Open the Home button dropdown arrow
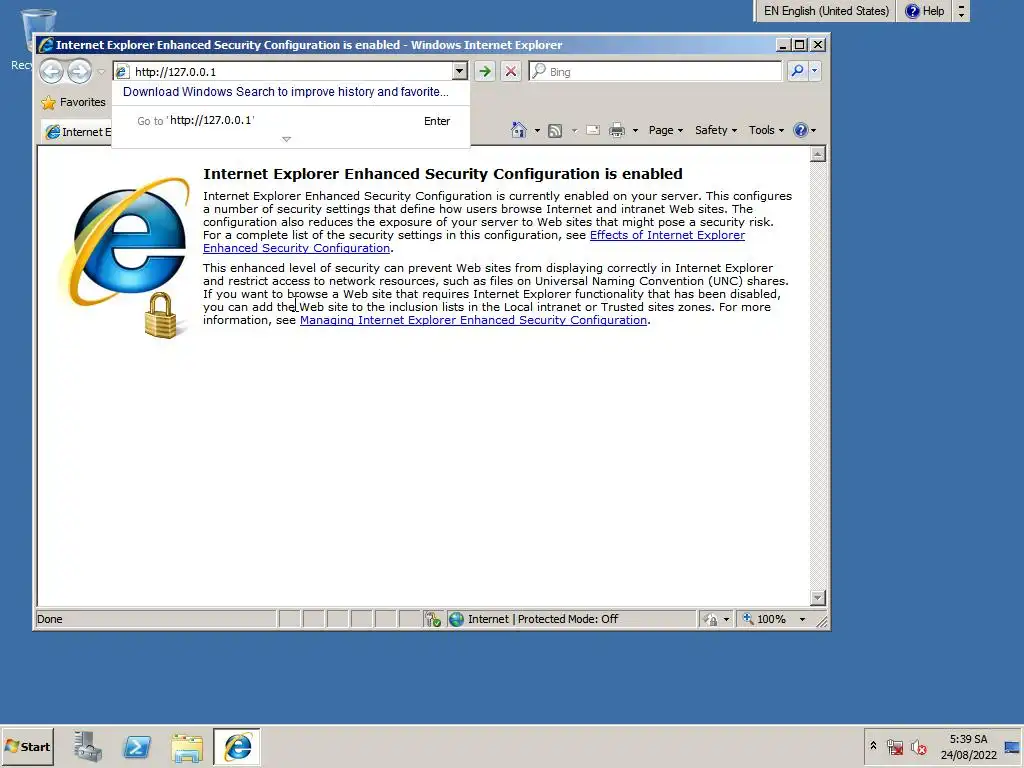1024x768 pixels. tap(537, 131)
